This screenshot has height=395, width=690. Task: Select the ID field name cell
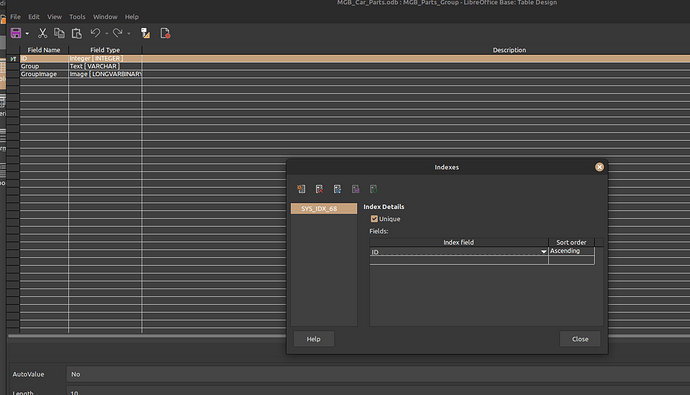[44, 59]
